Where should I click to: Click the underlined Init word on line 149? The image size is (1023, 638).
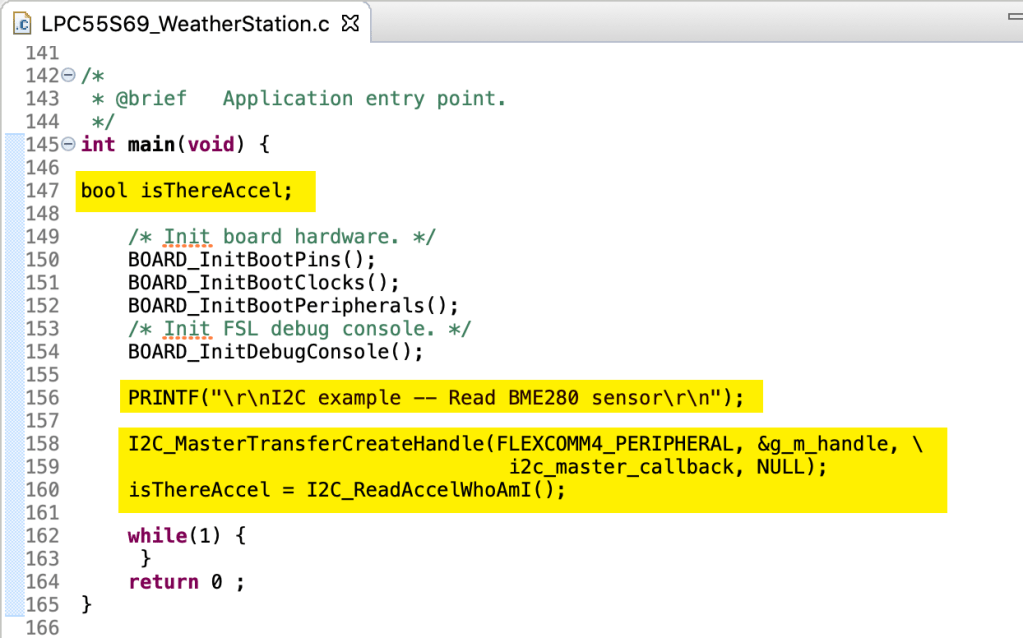pos(187,237)
